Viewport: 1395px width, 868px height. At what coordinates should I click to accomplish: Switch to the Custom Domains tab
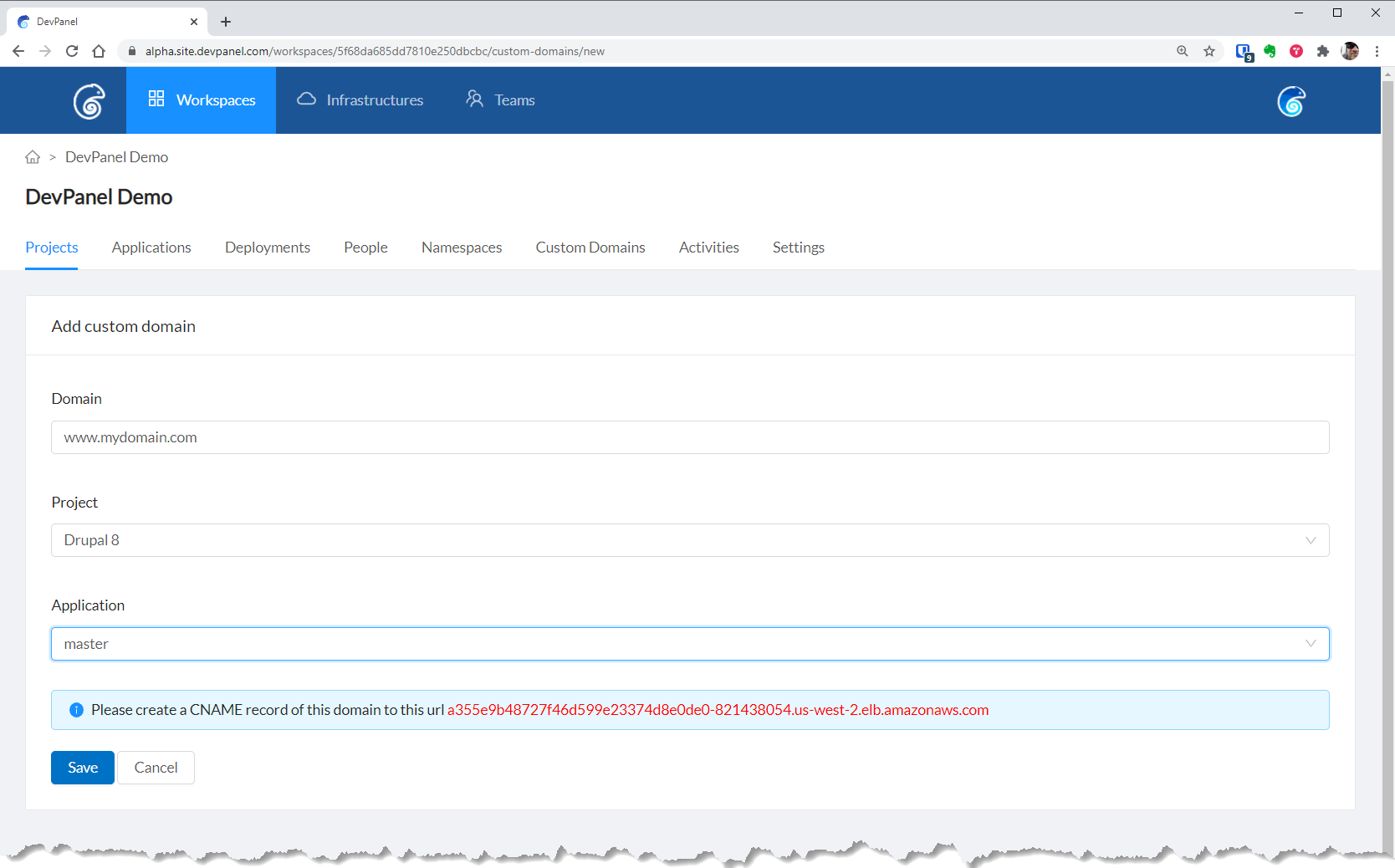(590, 248)
